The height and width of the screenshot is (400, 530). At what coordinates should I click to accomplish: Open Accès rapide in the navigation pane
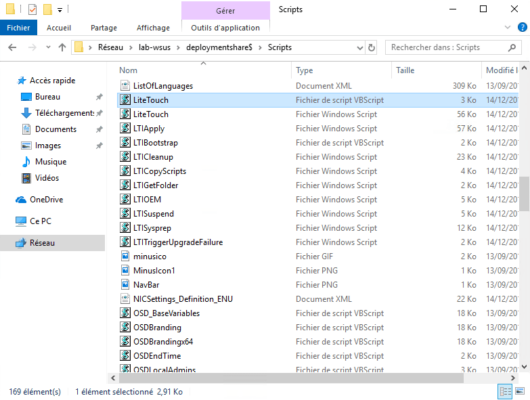tap(52, 80)
